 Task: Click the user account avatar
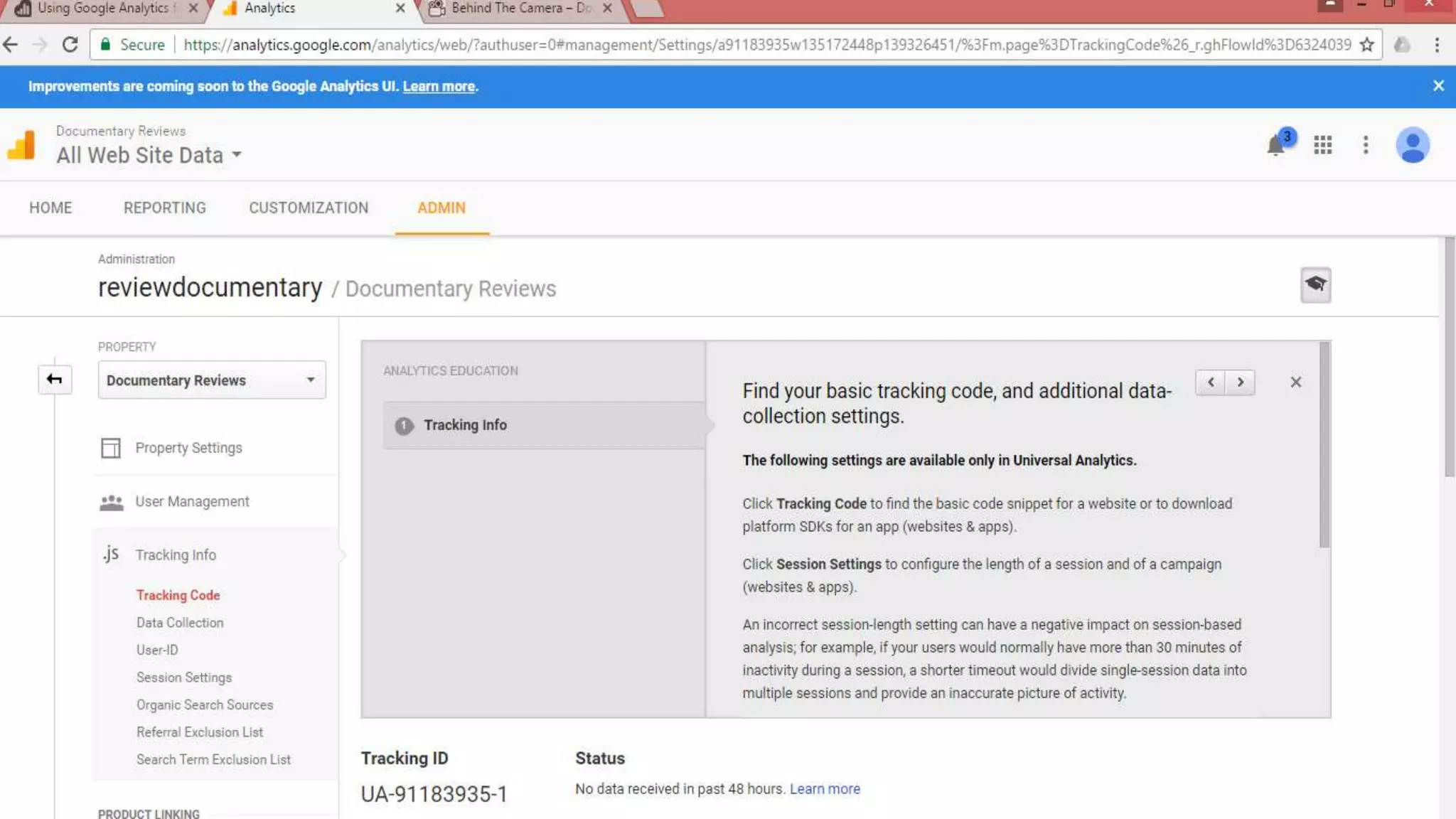1412,145
